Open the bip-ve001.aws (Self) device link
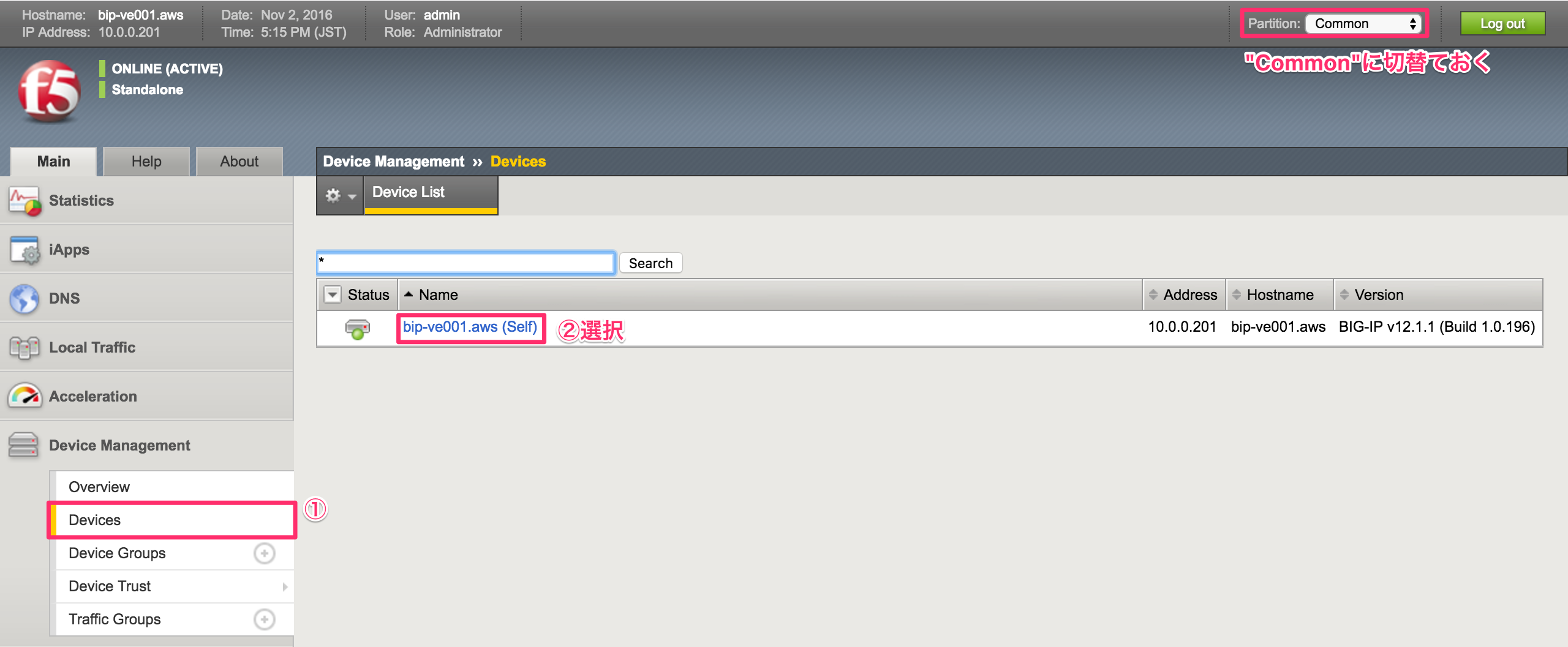The image size is (1568, 647). tap(470, 327)
